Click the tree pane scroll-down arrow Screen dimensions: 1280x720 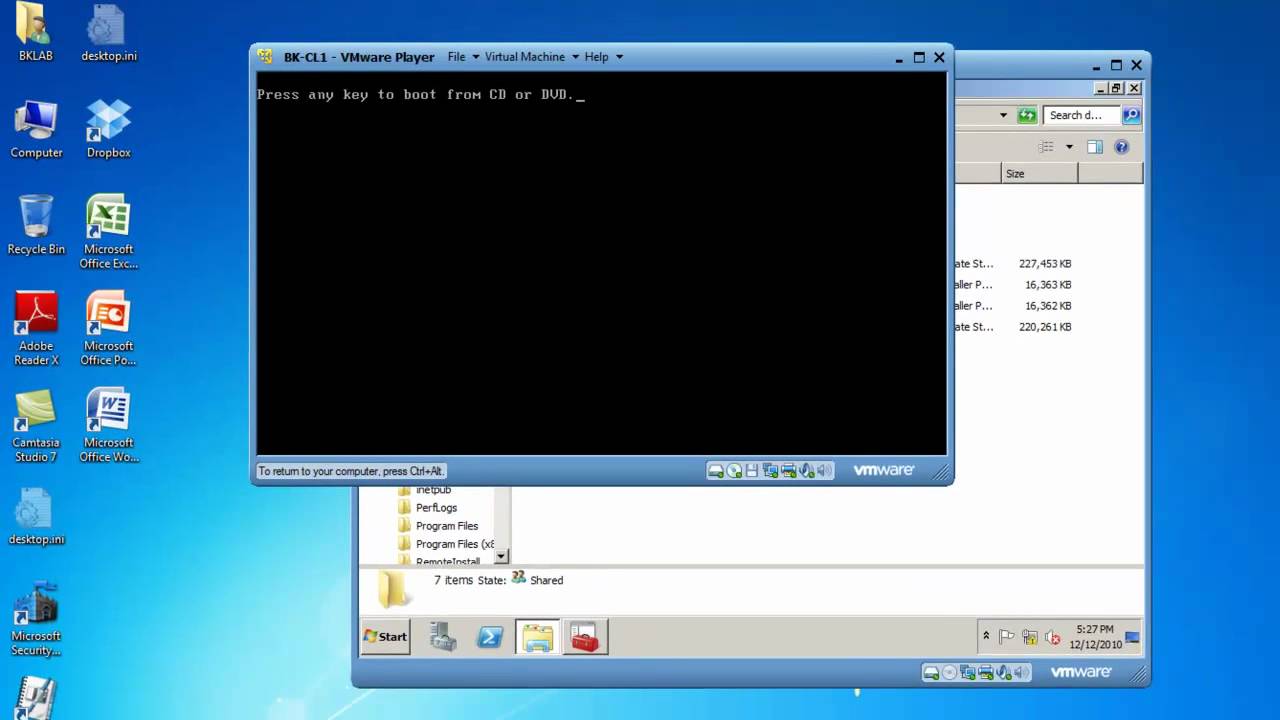(502, 556)
